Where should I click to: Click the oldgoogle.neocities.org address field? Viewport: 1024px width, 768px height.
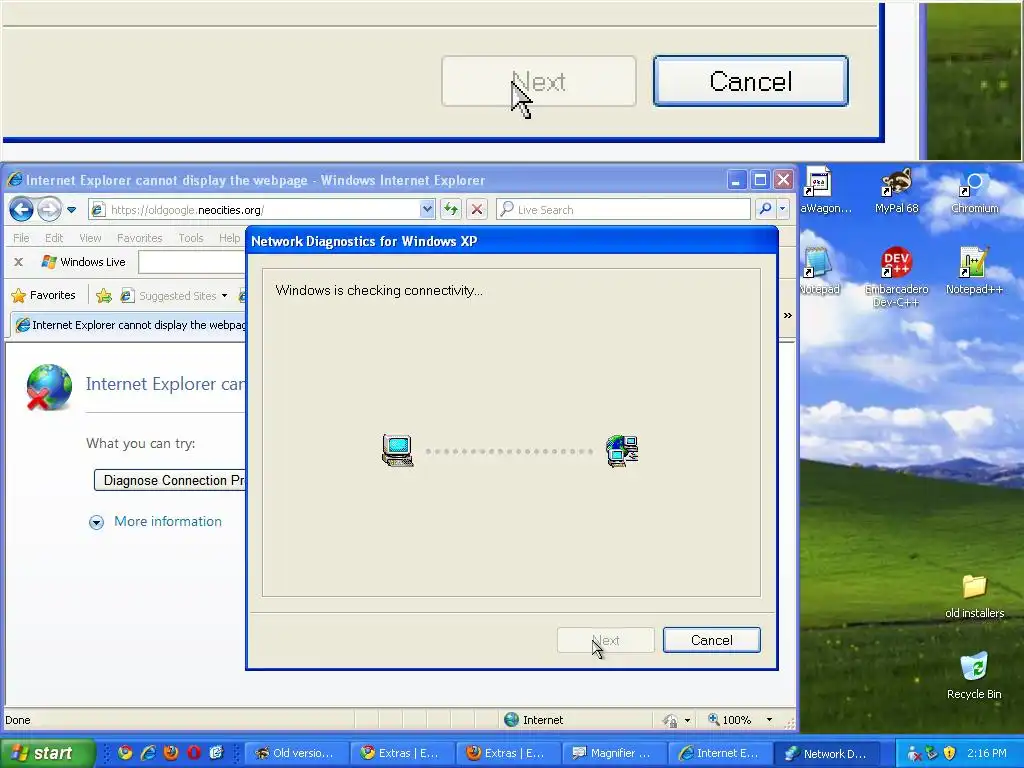[263, 210]
